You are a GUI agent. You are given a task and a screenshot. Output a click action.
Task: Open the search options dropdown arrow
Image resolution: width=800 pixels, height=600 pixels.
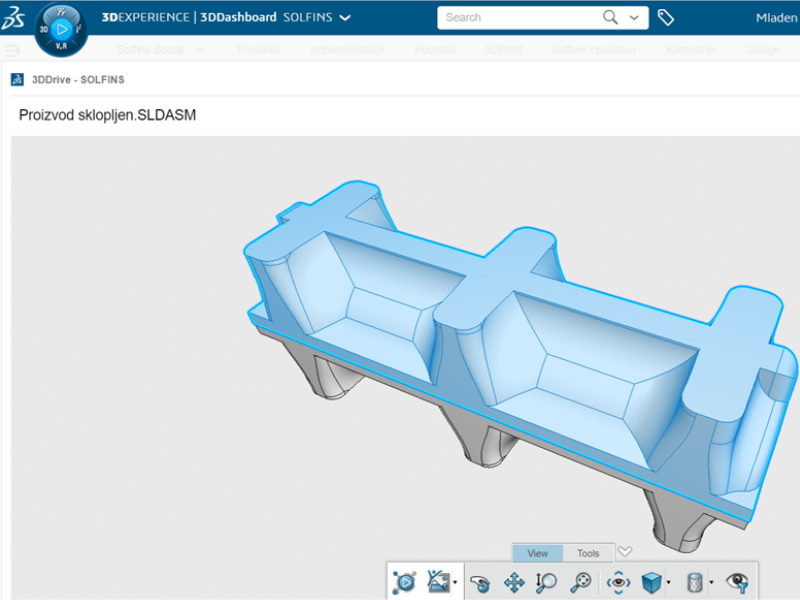634,18
